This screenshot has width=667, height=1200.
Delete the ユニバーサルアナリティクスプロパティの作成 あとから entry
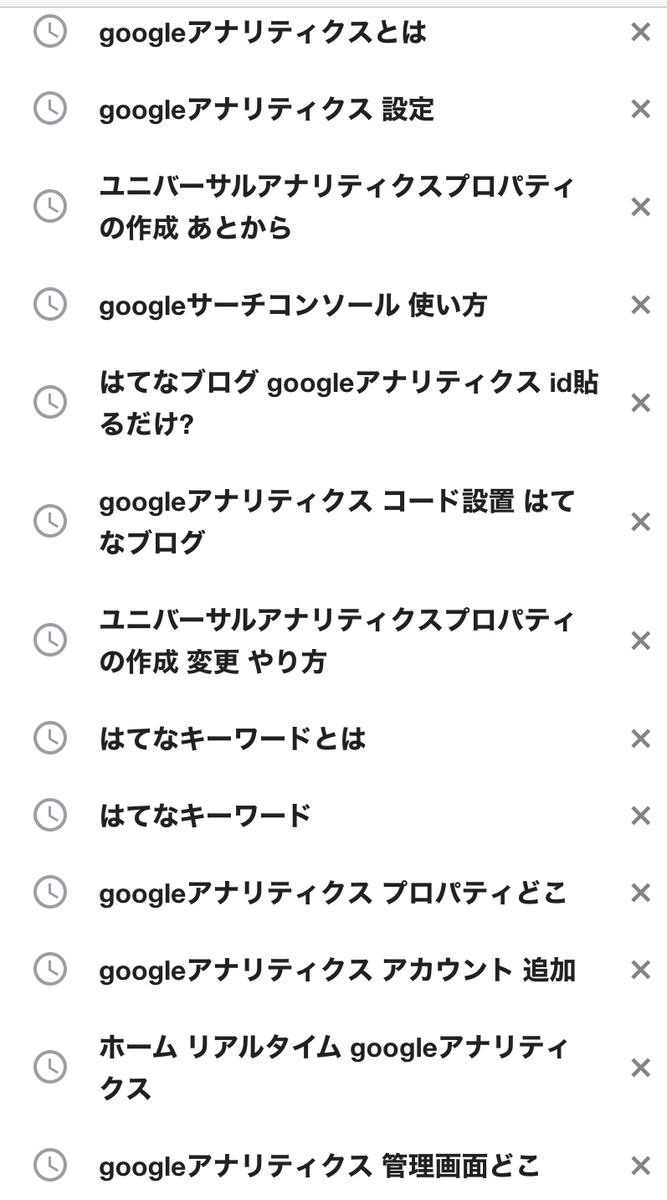(640, 207)
